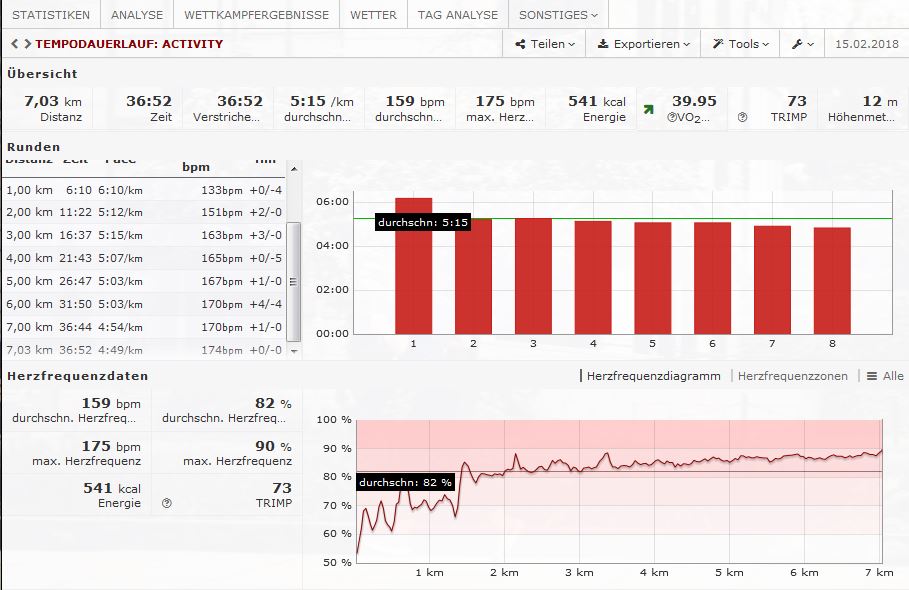The image size is (909, 590).
Task: Click scroll-down arrow of Runden table
Action: pyautogui.click(x=293, y=351)
